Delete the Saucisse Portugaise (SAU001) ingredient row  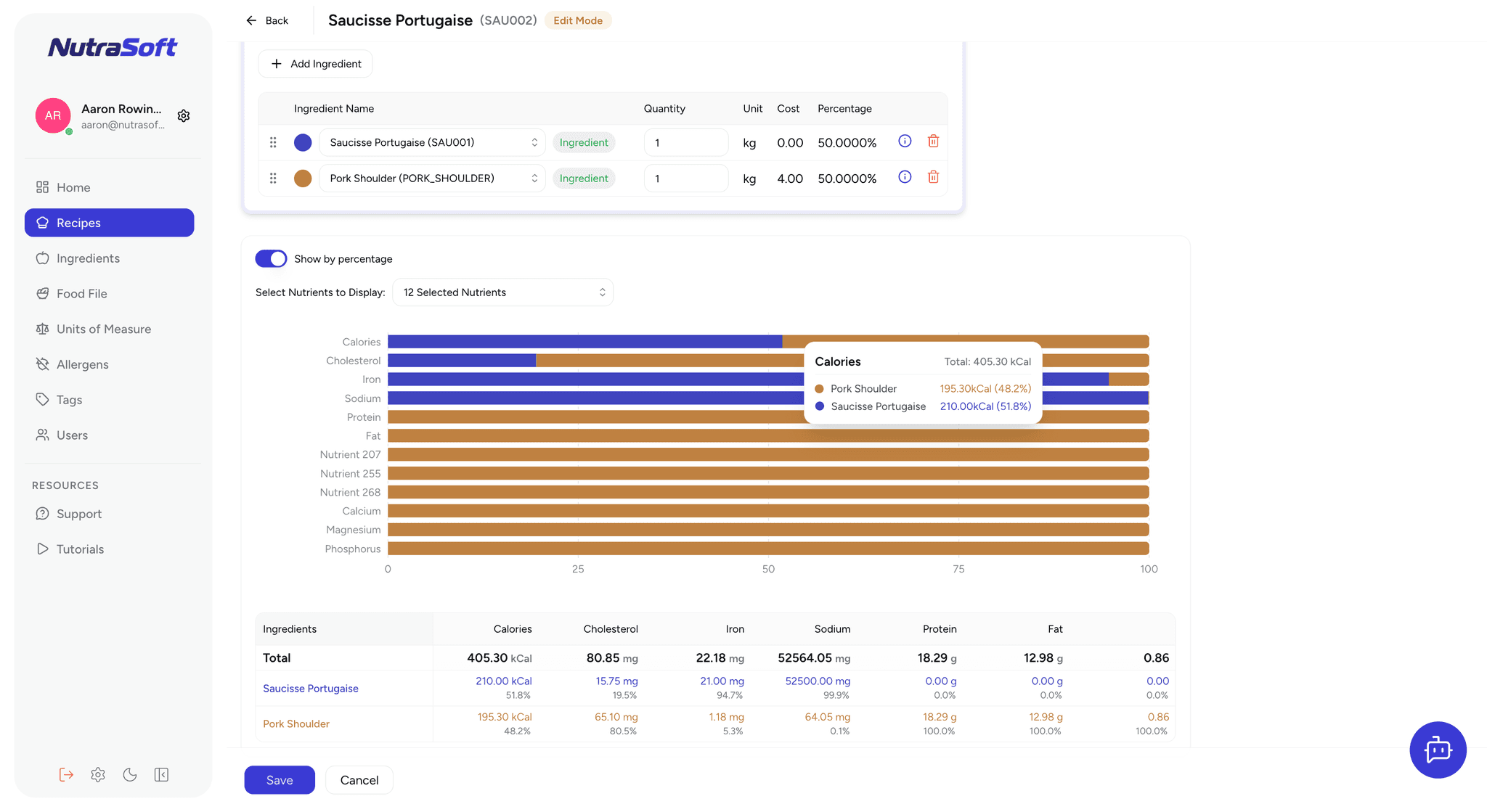tap(933, 141)
